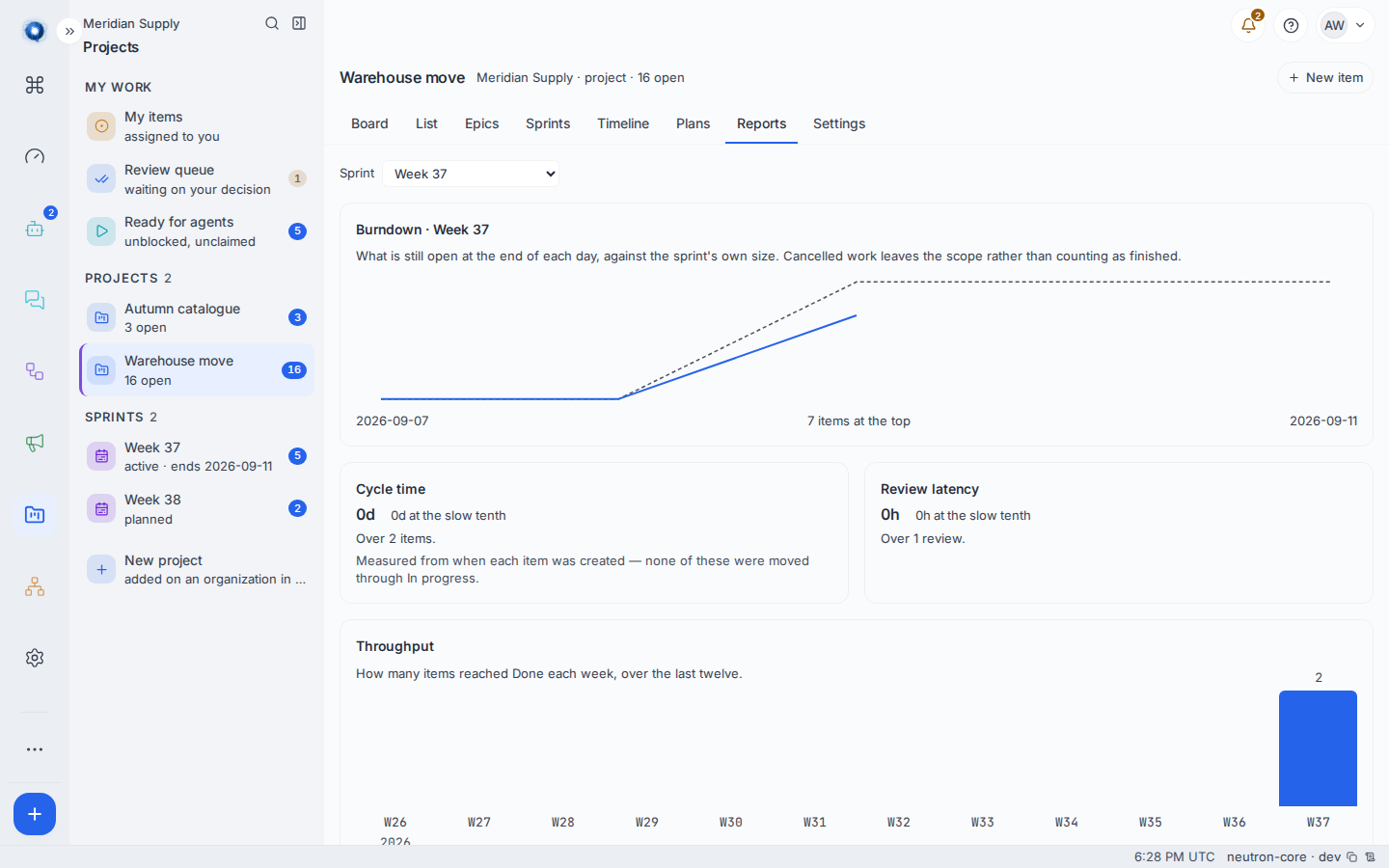Open the conversations chat icon in the rail
The width and height of the screenshot is (1389, 868).
click(35, 299)
